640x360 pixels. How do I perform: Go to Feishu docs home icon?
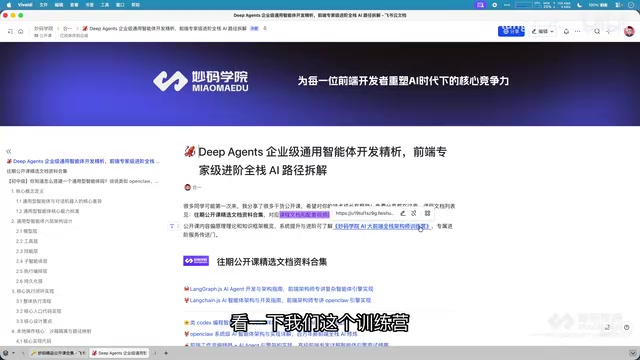click(20, 31)
